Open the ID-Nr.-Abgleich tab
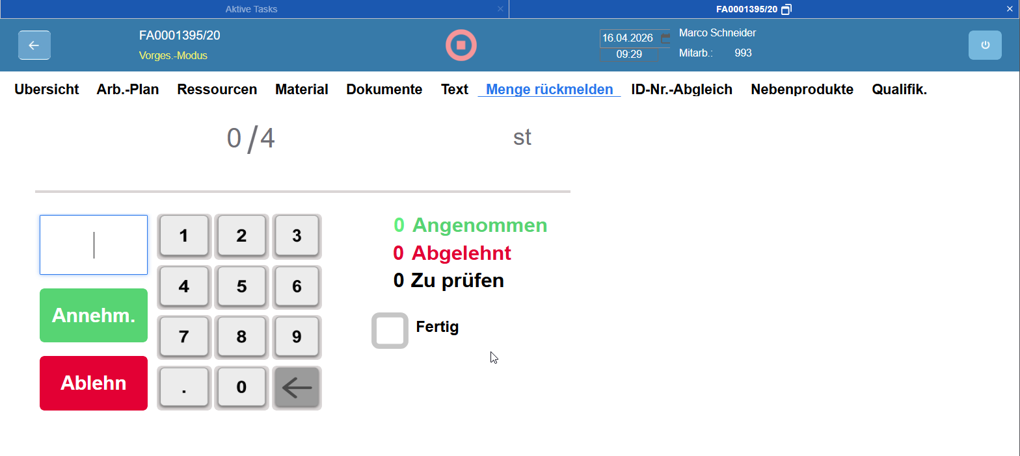 (681, 89)
